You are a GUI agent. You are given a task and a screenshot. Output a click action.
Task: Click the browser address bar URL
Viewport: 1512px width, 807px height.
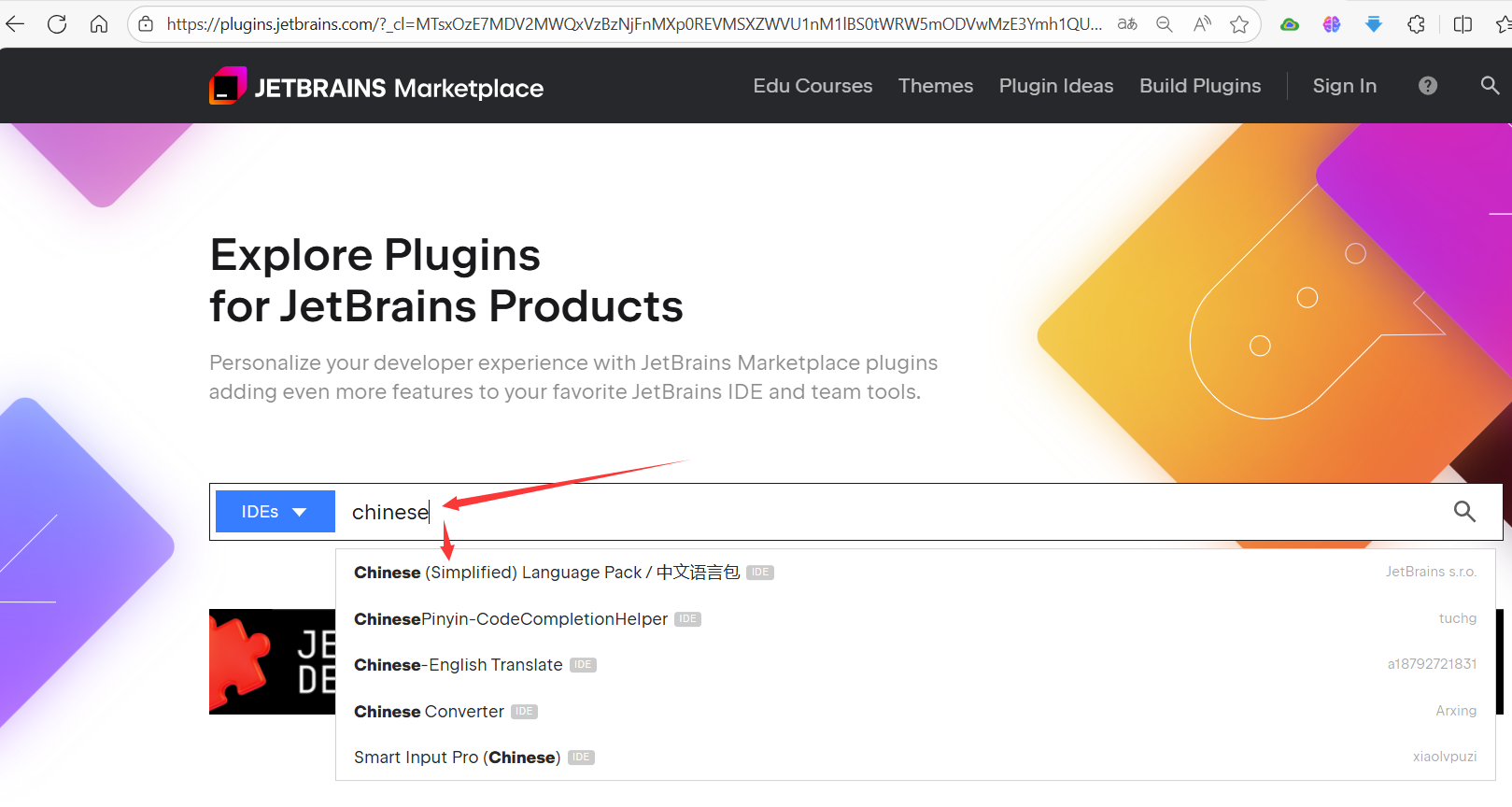point(634,24)
